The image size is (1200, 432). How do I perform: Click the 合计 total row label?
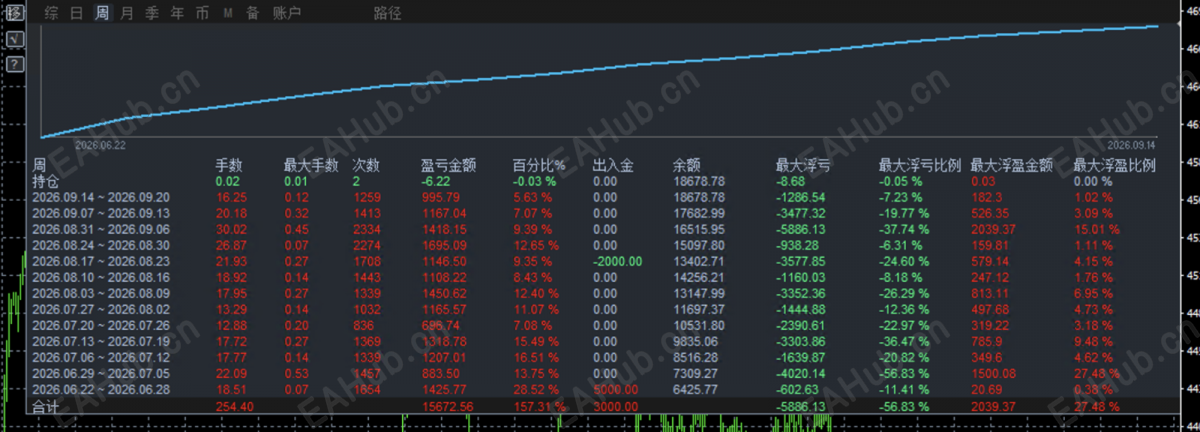click(x=46, y=406)
